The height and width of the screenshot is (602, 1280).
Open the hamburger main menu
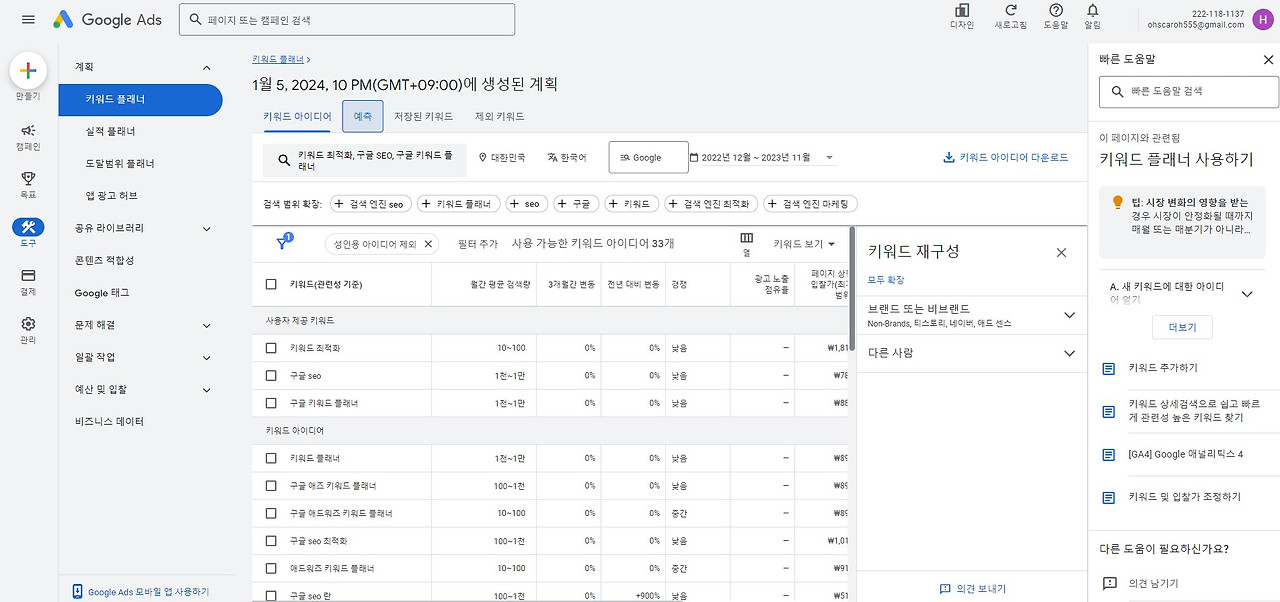pos(28,19)
